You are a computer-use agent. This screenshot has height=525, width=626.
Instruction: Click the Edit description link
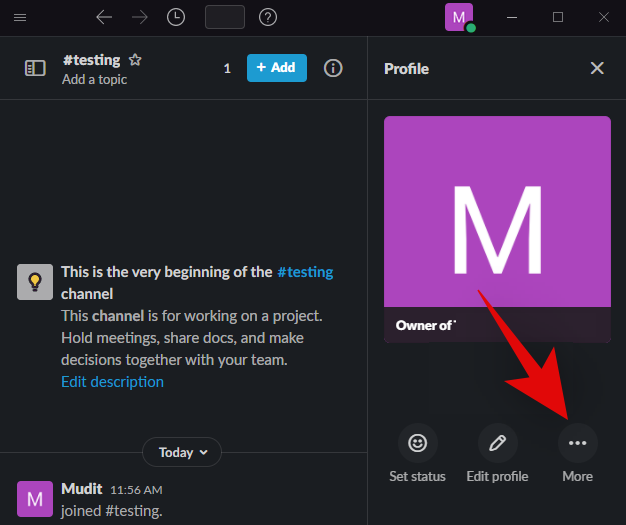click(112, 381)
